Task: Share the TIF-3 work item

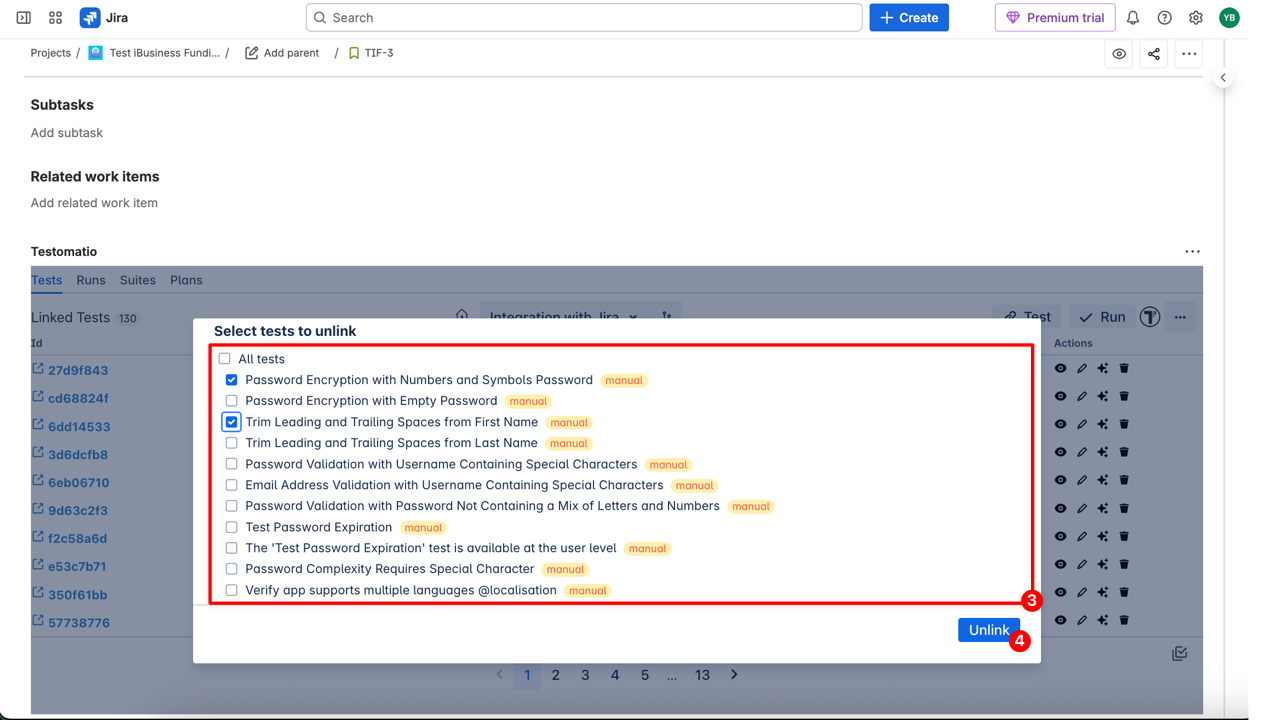Action: 1153,53
